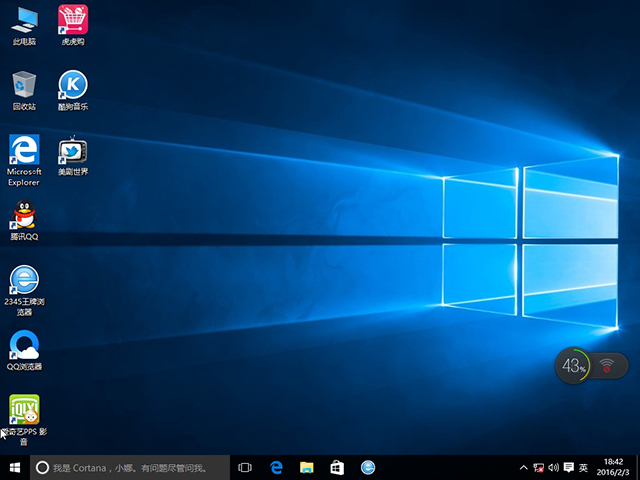The height and width of the screenshot is (480, 640).
Task: Click the volume speaker icon in tray
Action: (x=554, y=467)
